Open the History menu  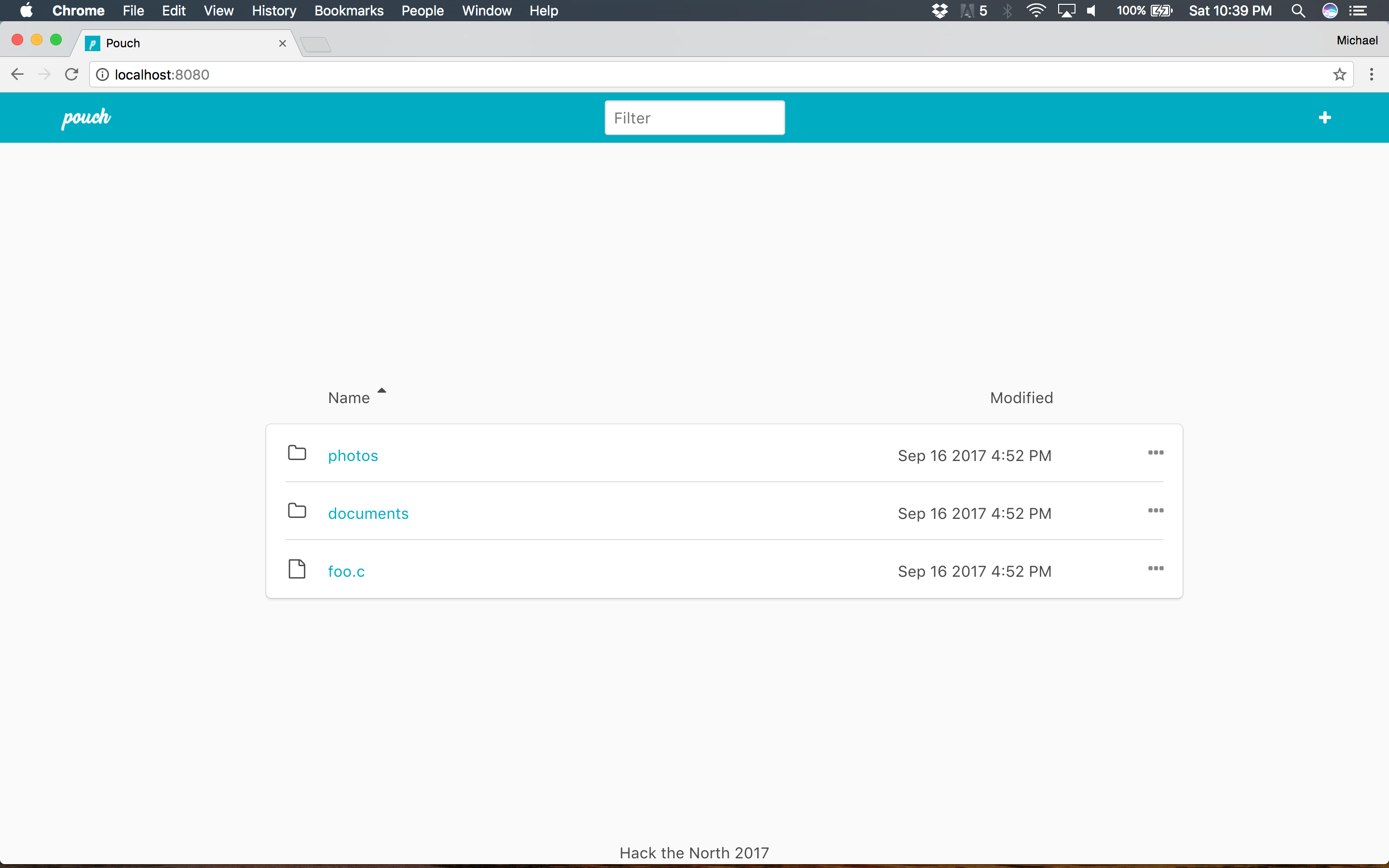coord(274,11)
